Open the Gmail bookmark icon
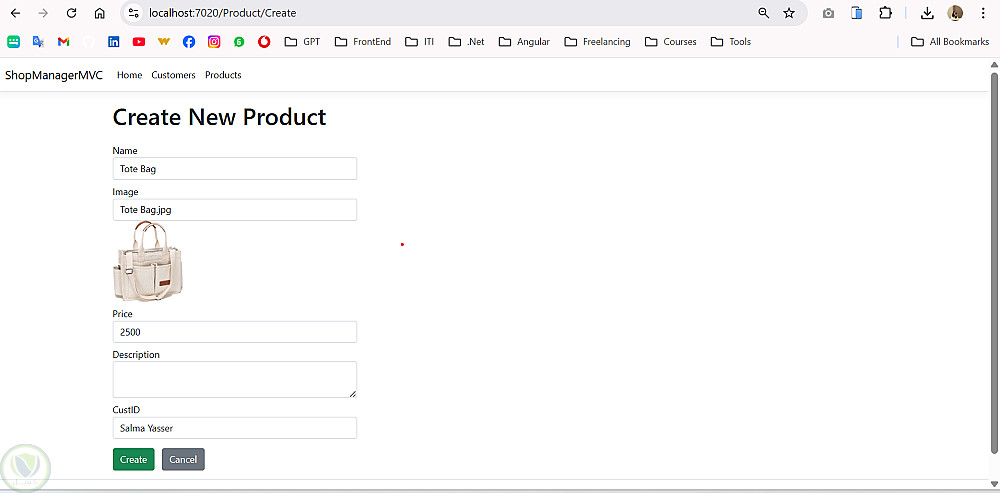 point(63,41)
